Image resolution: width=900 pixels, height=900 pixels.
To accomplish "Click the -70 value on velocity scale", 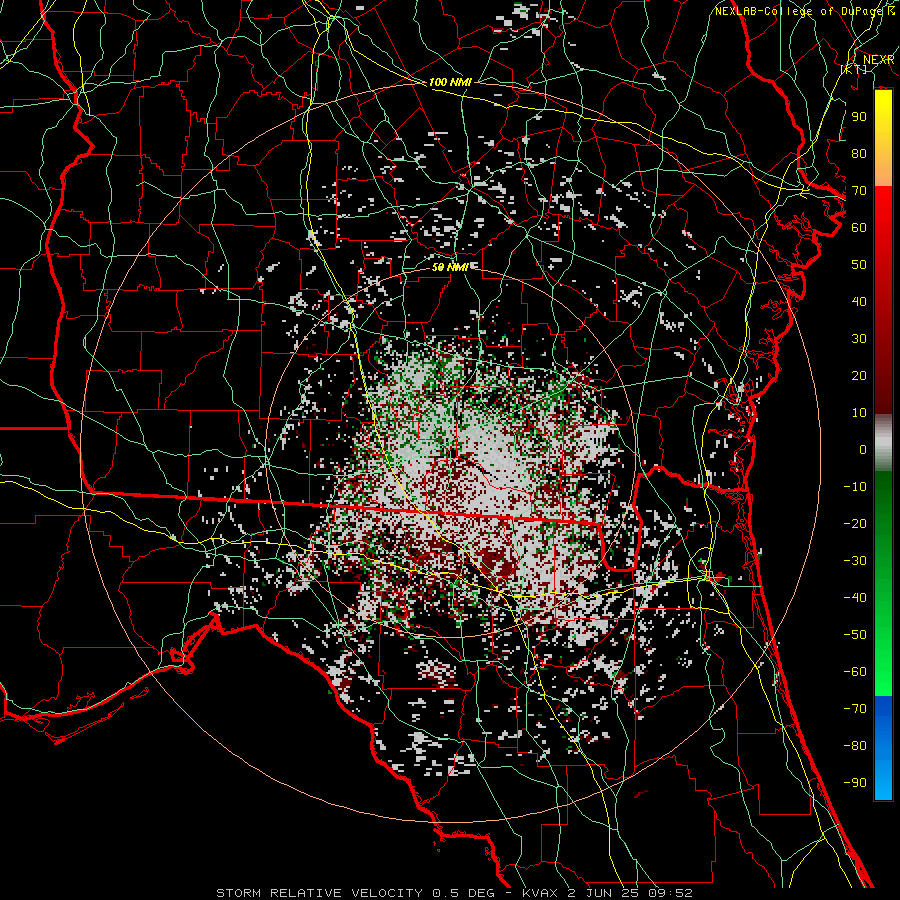I will click(855, 709).
